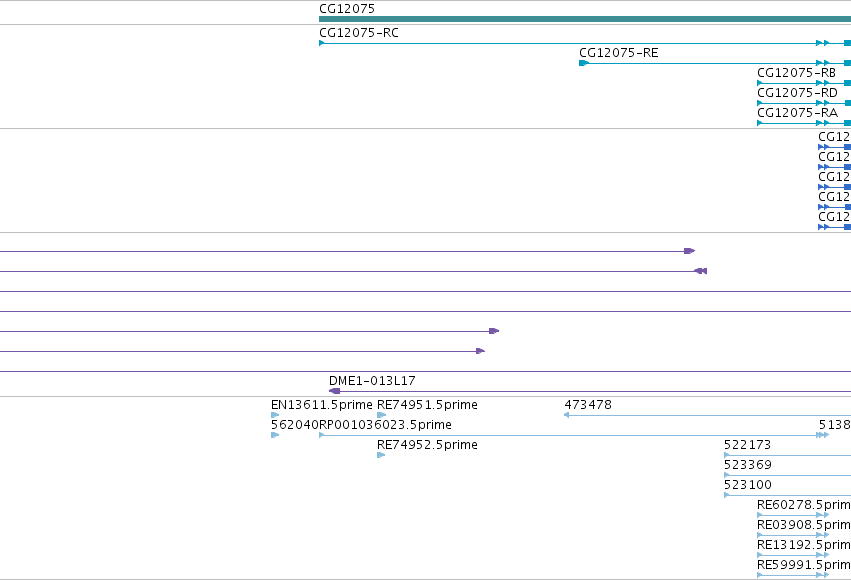Select the 473478 feature label
The height and width of the screenshot is (580, 851).
click(x=588, y=405)
